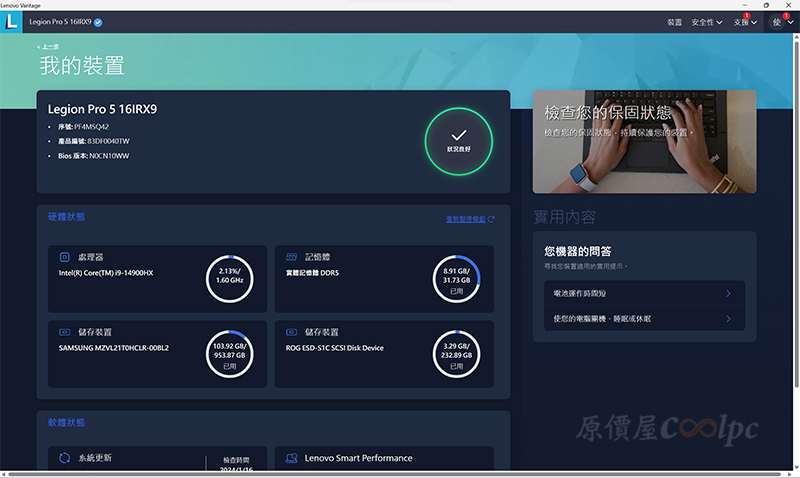Expand the 支援 support dropdown menu
The height and width of the screenshot is (478, 800).
pyautogui.click(x=745, y=22)
